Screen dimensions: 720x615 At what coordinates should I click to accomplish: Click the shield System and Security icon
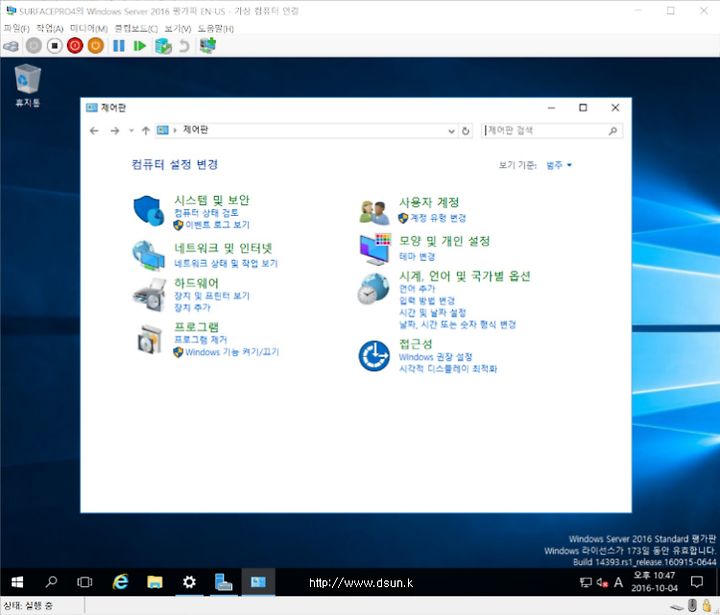[x=149, y=211]
